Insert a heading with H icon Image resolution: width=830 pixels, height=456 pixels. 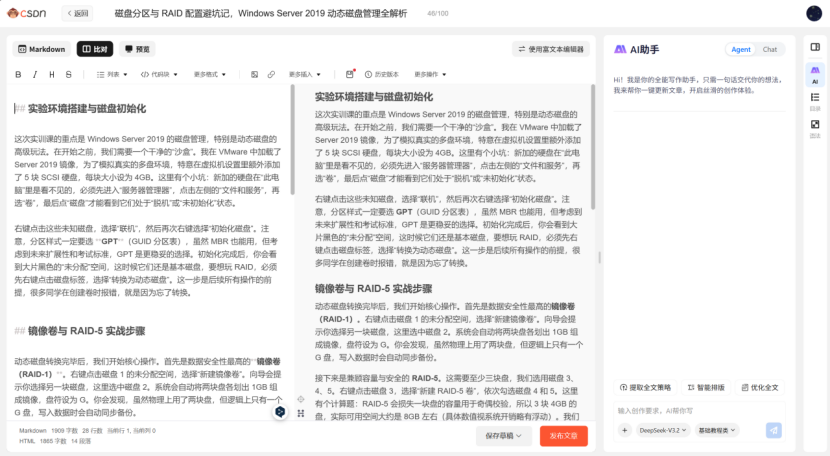tap(52, 75)
